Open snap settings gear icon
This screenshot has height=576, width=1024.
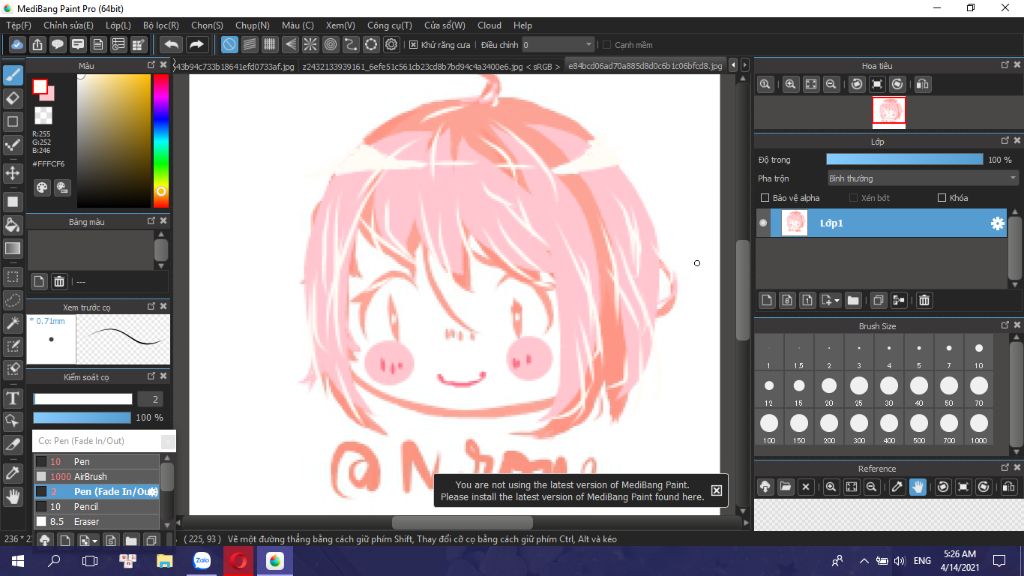(391, 44)
